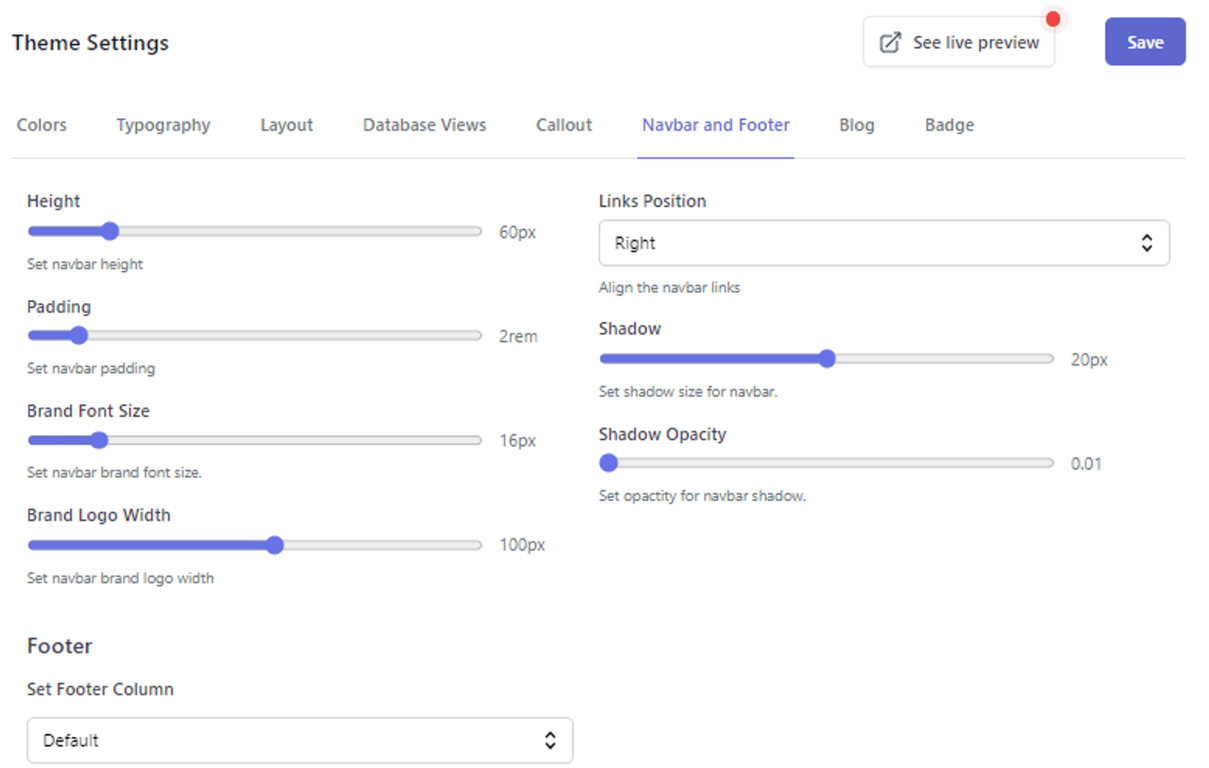Image resolution: width=1209 pixels, height=768 pixels.
Task: Click the Brand Logo Width label
Action: click(99, 515)
